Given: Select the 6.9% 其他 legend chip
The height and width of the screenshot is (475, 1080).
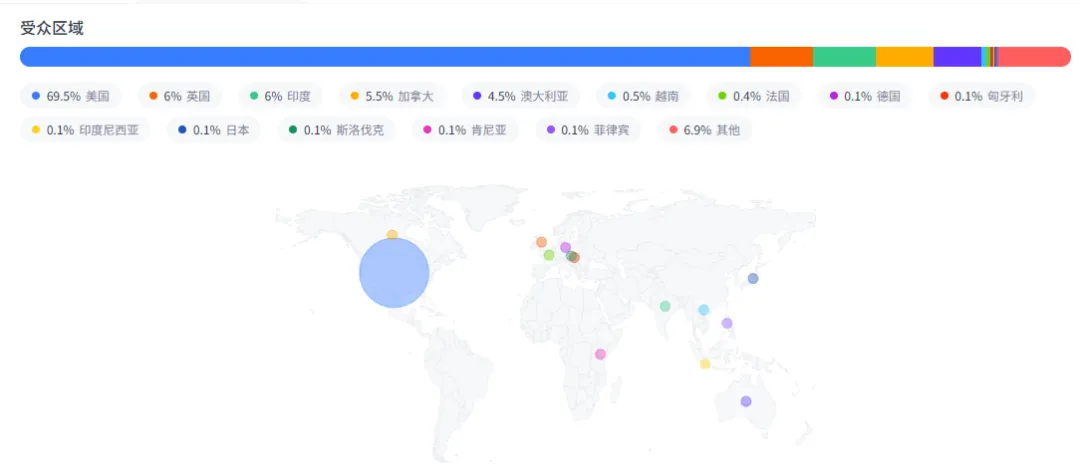Looking at the screenshot, I should (705, 130).
